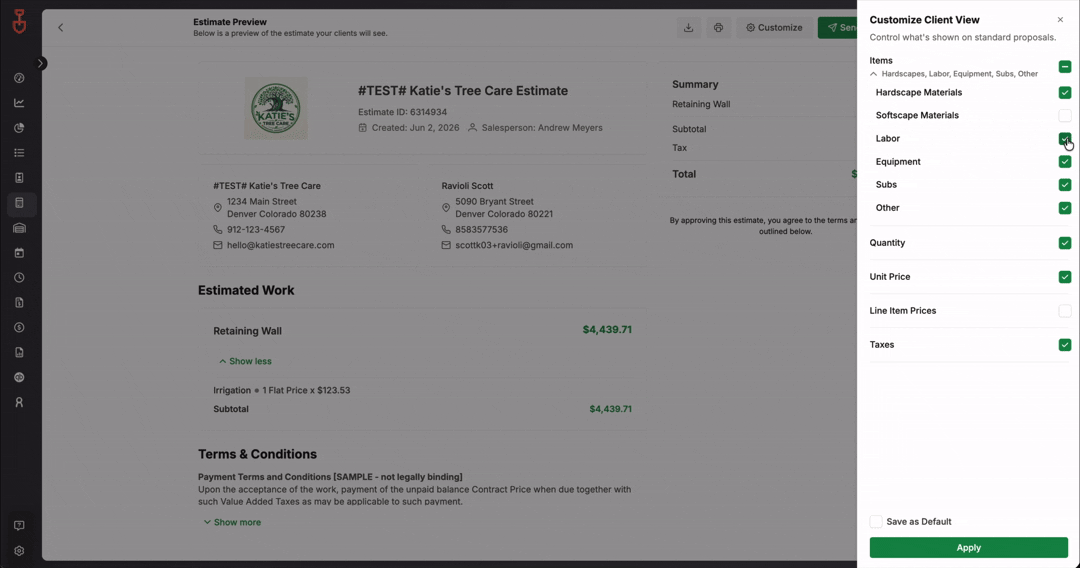1080x568 pixels.
Task: Open the garage/warehouse sidebar icon
Action: (19, 228)
